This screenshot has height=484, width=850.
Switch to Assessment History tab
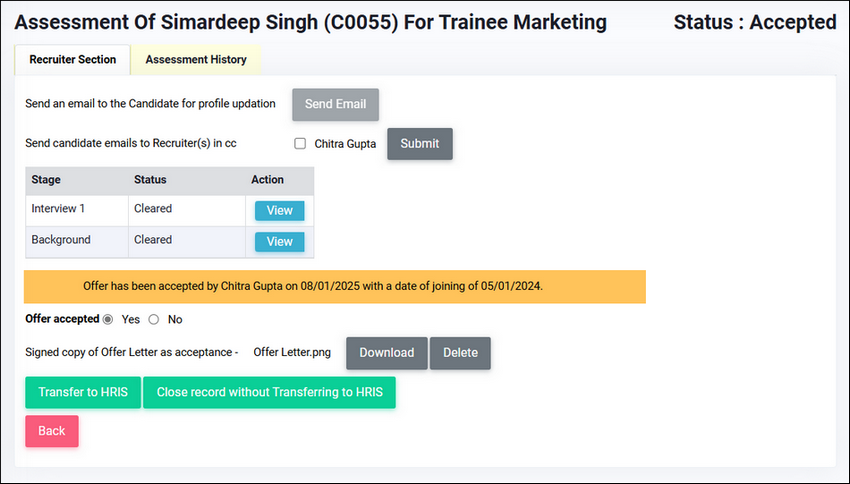(x=196, y=60)
